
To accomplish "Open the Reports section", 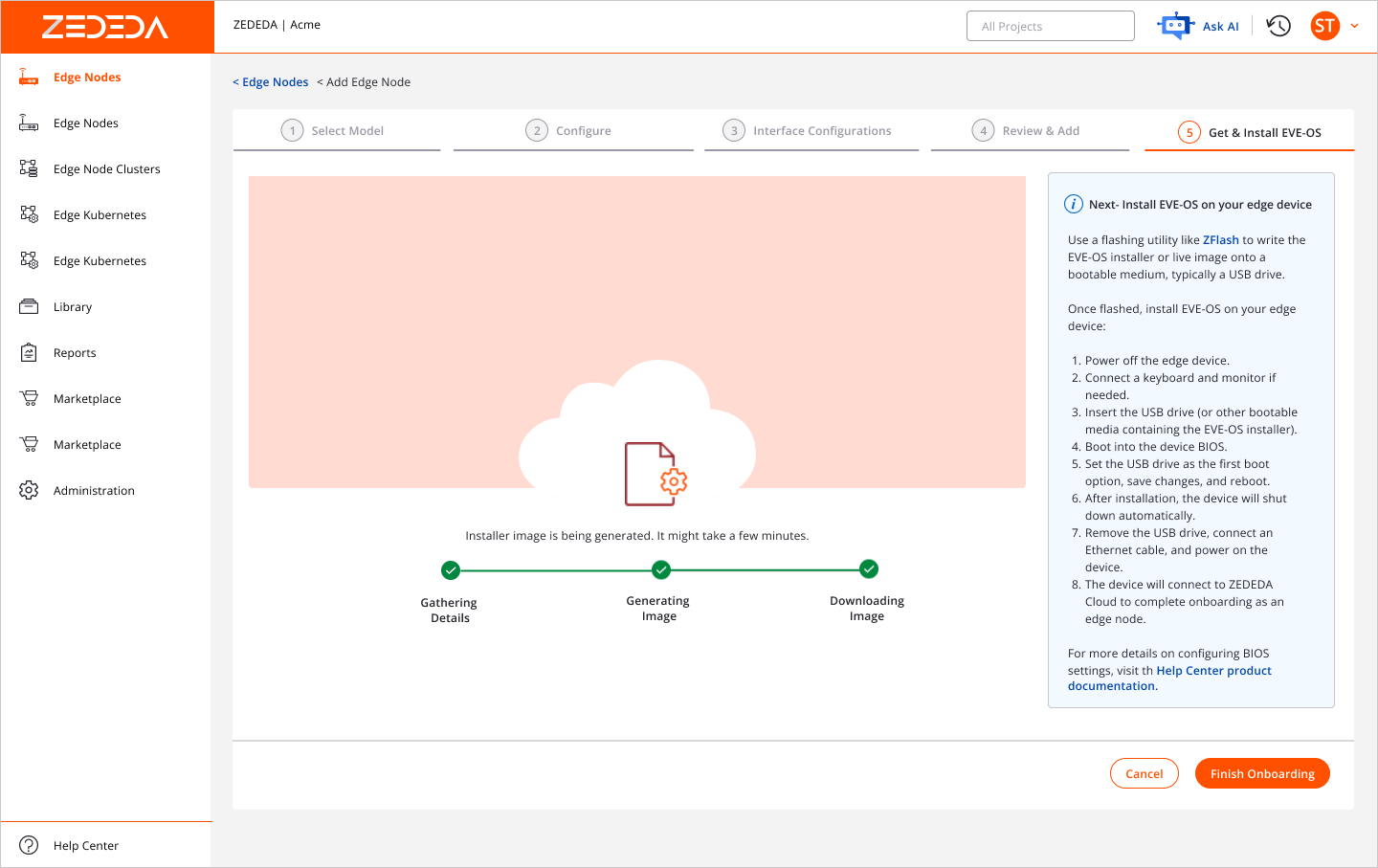I will (x=76, y=352).
